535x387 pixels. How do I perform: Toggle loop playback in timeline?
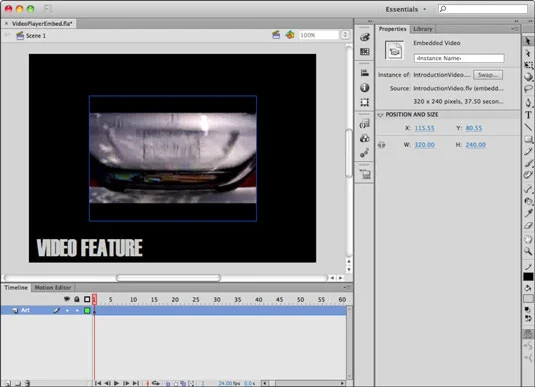tap(156, 383)
